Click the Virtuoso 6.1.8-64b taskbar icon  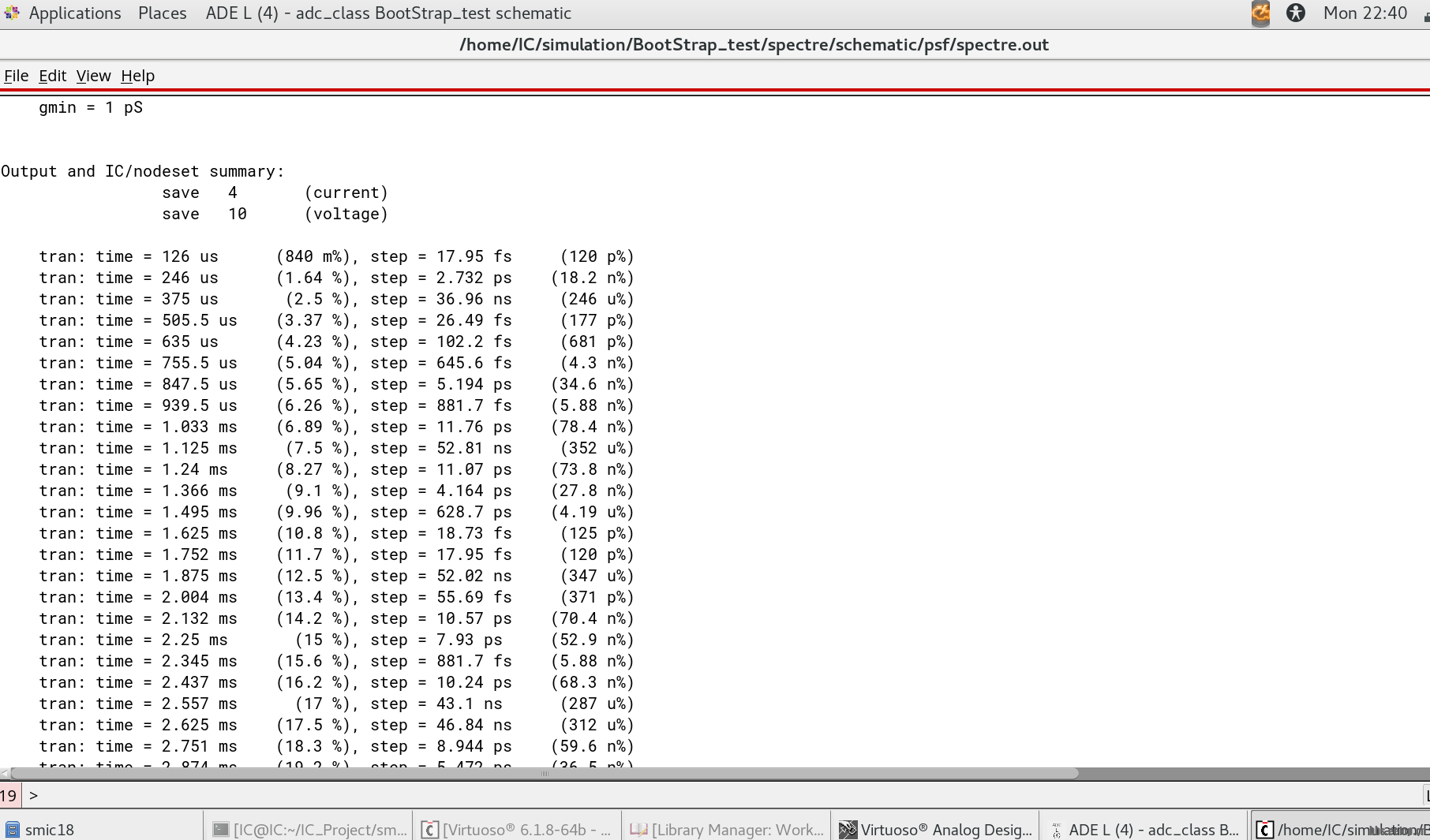[x=430, y=830]
